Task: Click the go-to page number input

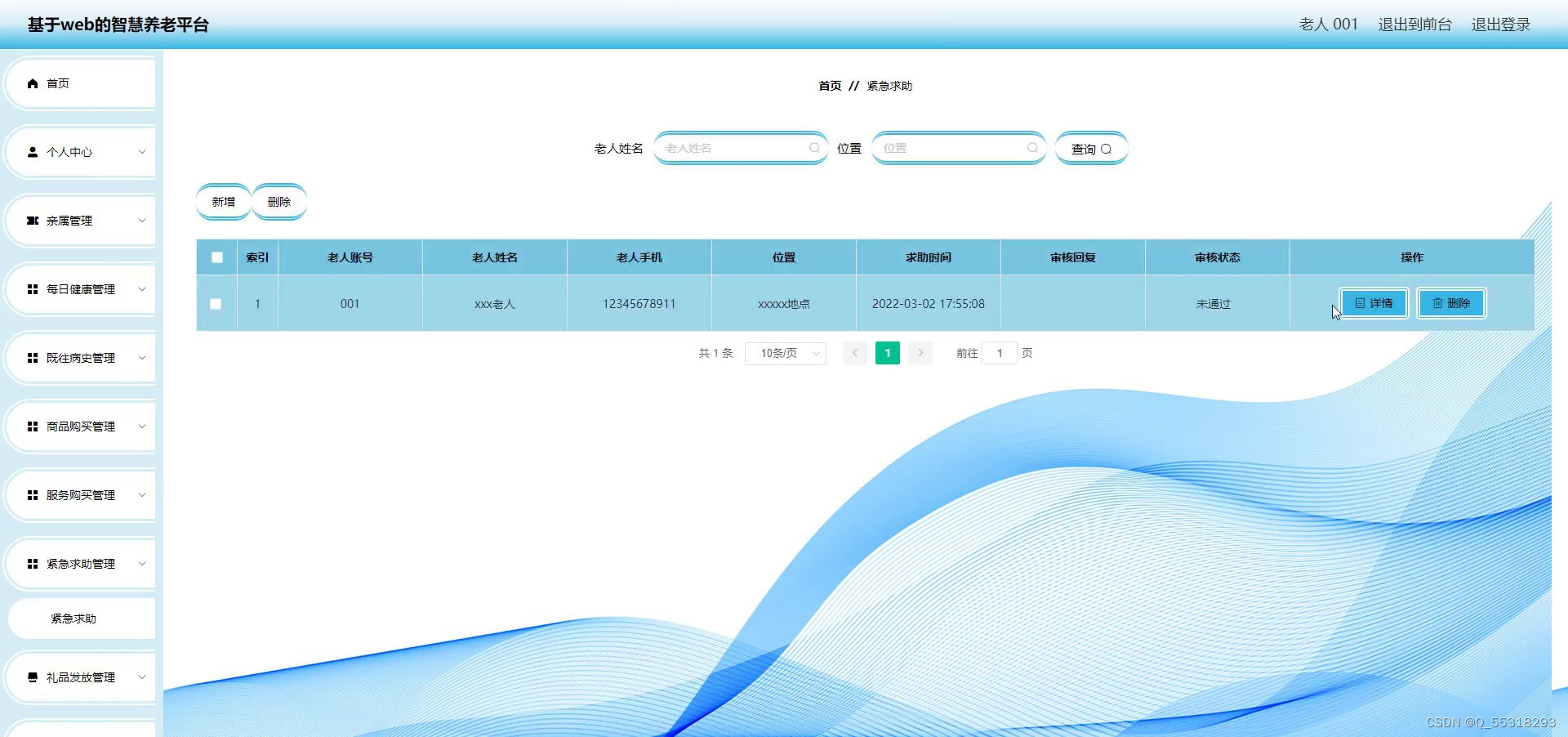Action: pos(1000,353)
